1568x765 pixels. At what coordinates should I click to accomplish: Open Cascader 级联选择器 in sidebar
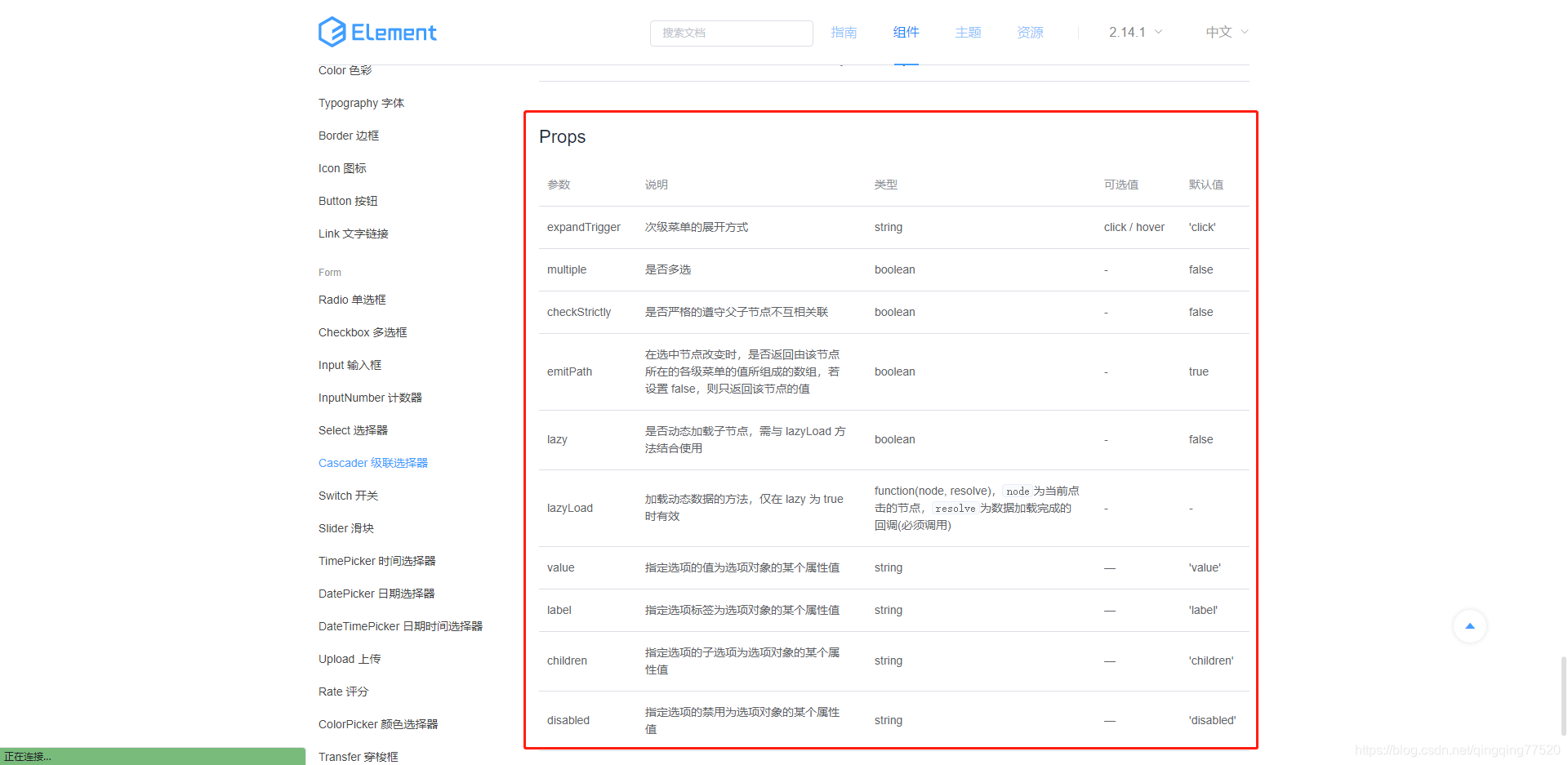pyautogui.click(x=373, y=463)
